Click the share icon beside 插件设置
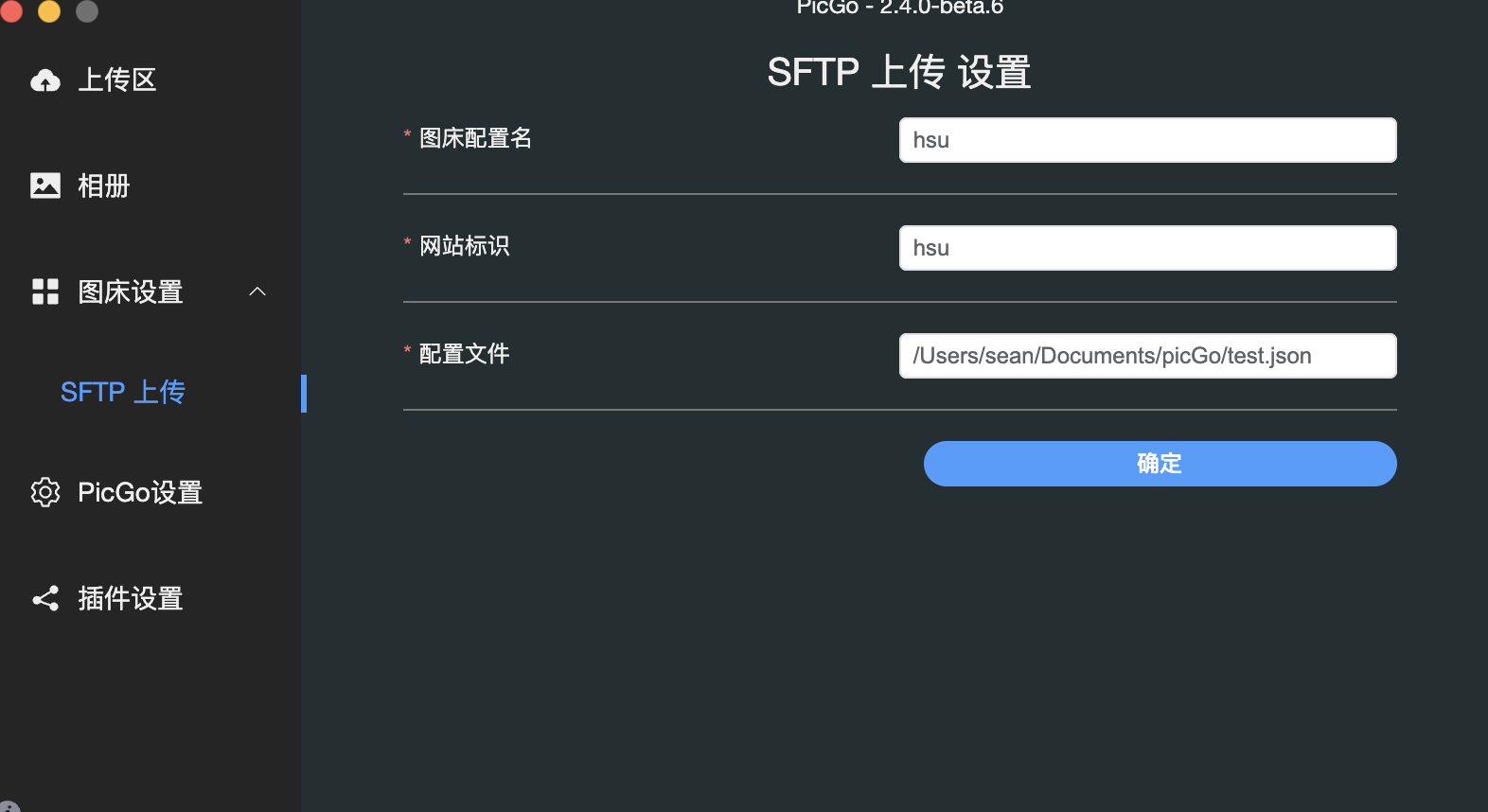The image size is (1488, 812). click(45, 598)
